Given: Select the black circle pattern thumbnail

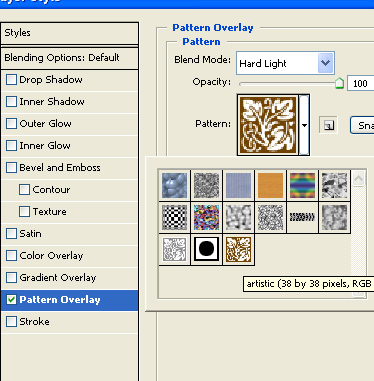Looking at the screenshot, I should click(206, 249).
